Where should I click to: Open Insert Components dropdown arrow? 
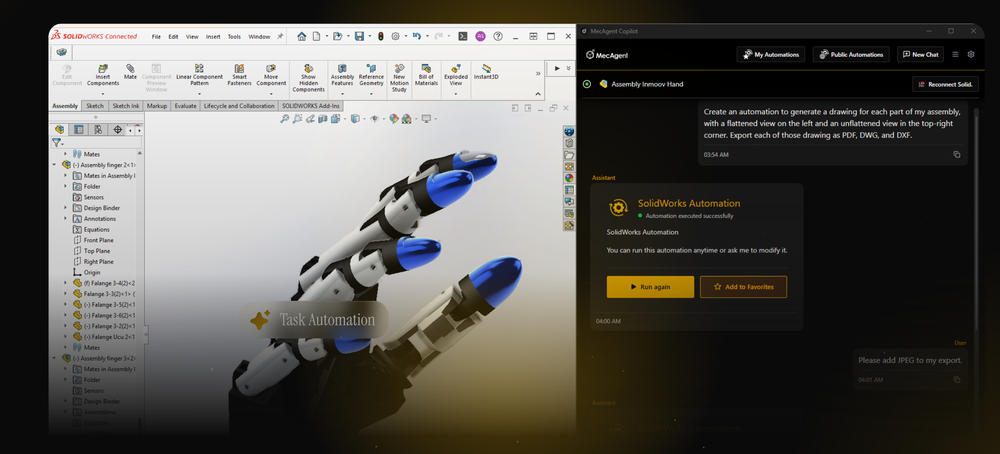(103, 93)
